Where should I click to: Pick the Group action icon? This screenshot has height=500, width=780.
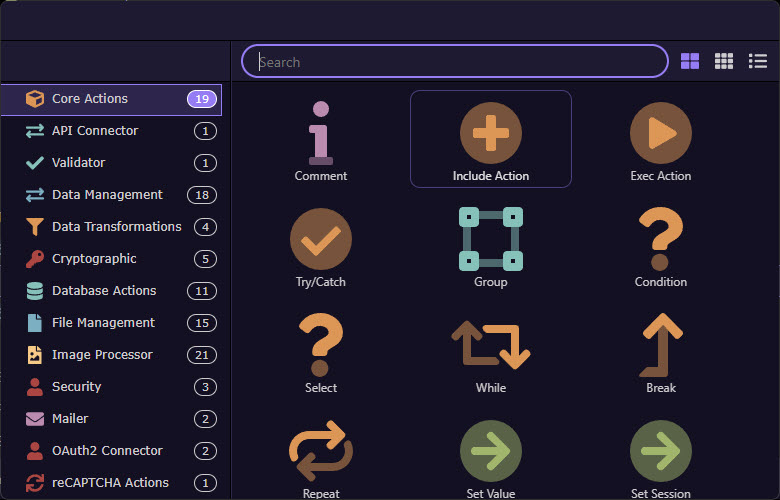tap(490, 239)
